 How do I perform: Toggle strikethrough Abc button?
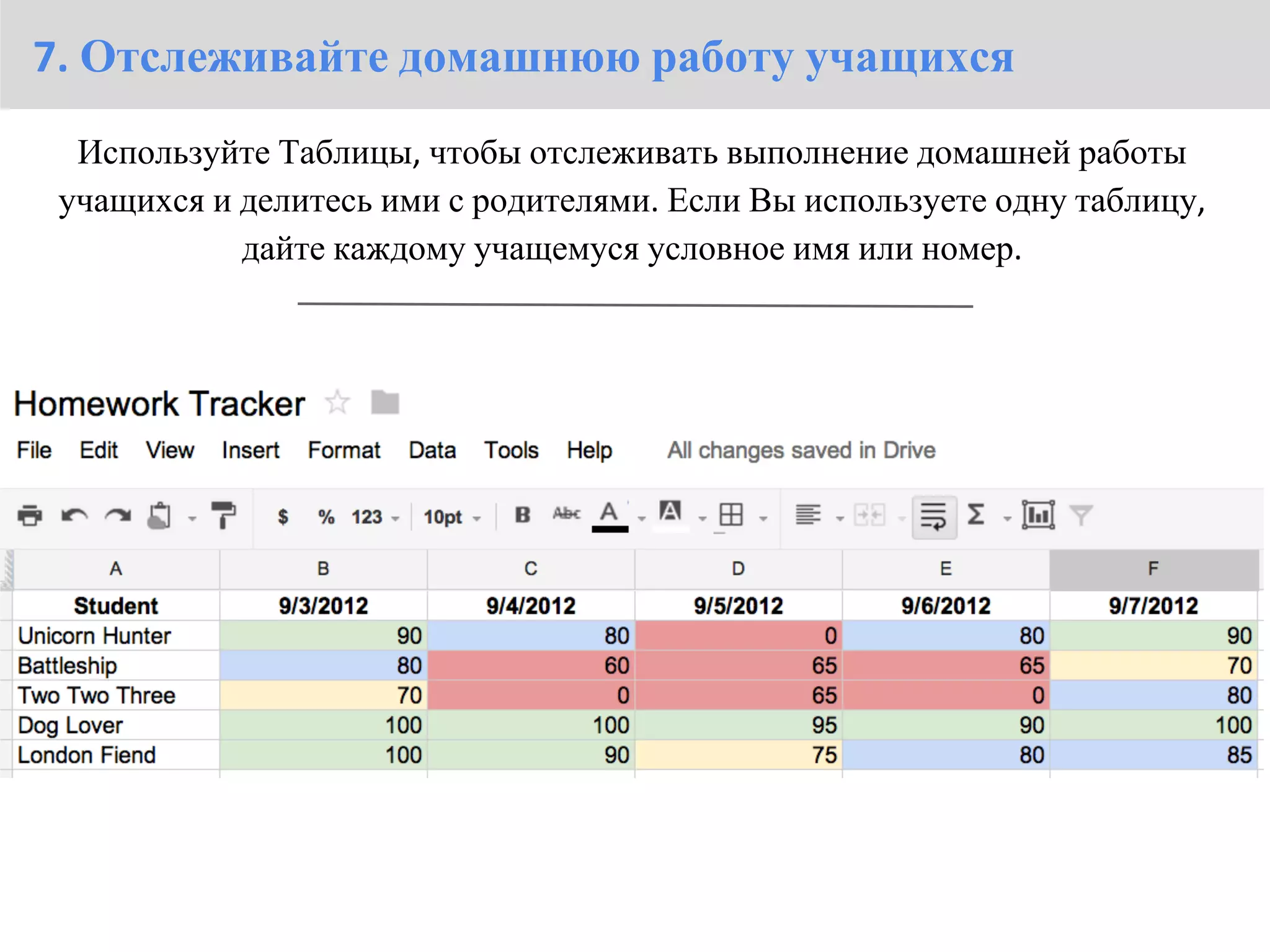tap(566, 514)
